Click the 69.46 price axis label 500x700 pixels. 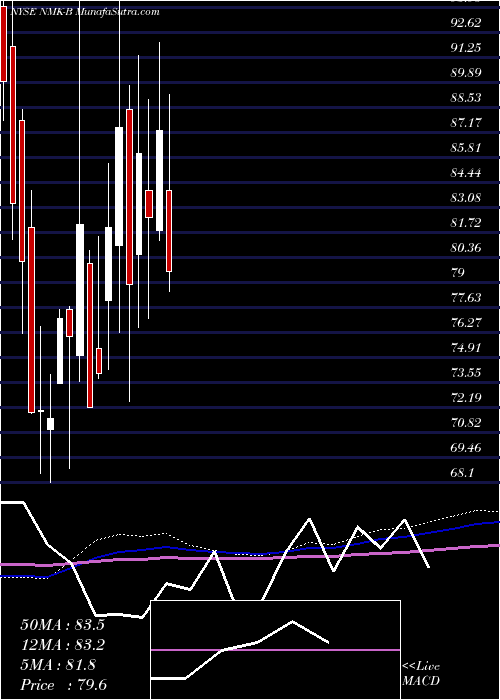pos(466,447)
